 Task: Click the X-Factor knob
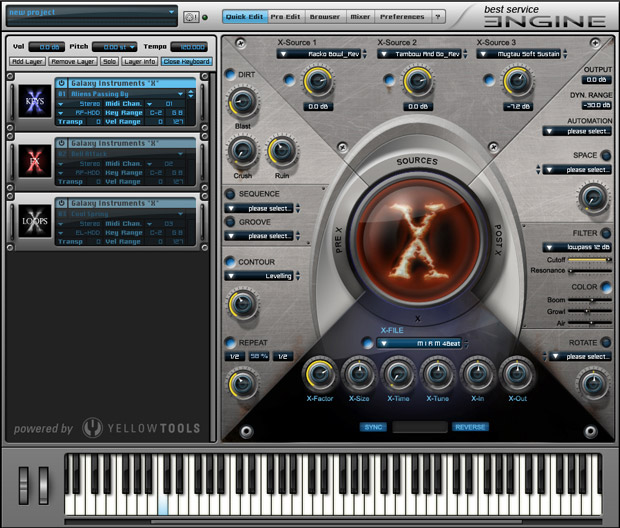319,374
